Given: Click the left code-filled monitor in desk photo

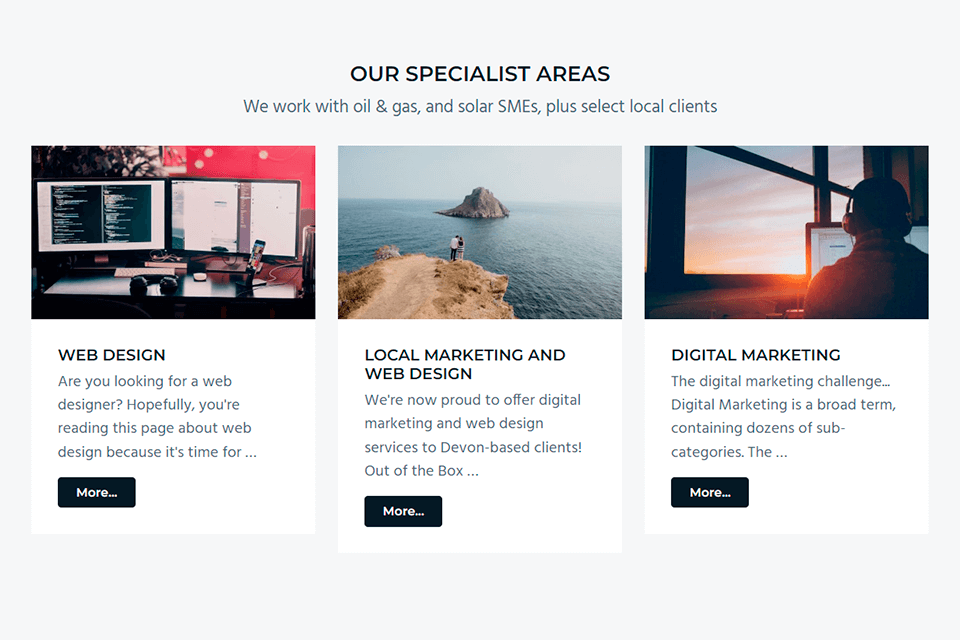Looking at the screenshot, I should 100,216.
